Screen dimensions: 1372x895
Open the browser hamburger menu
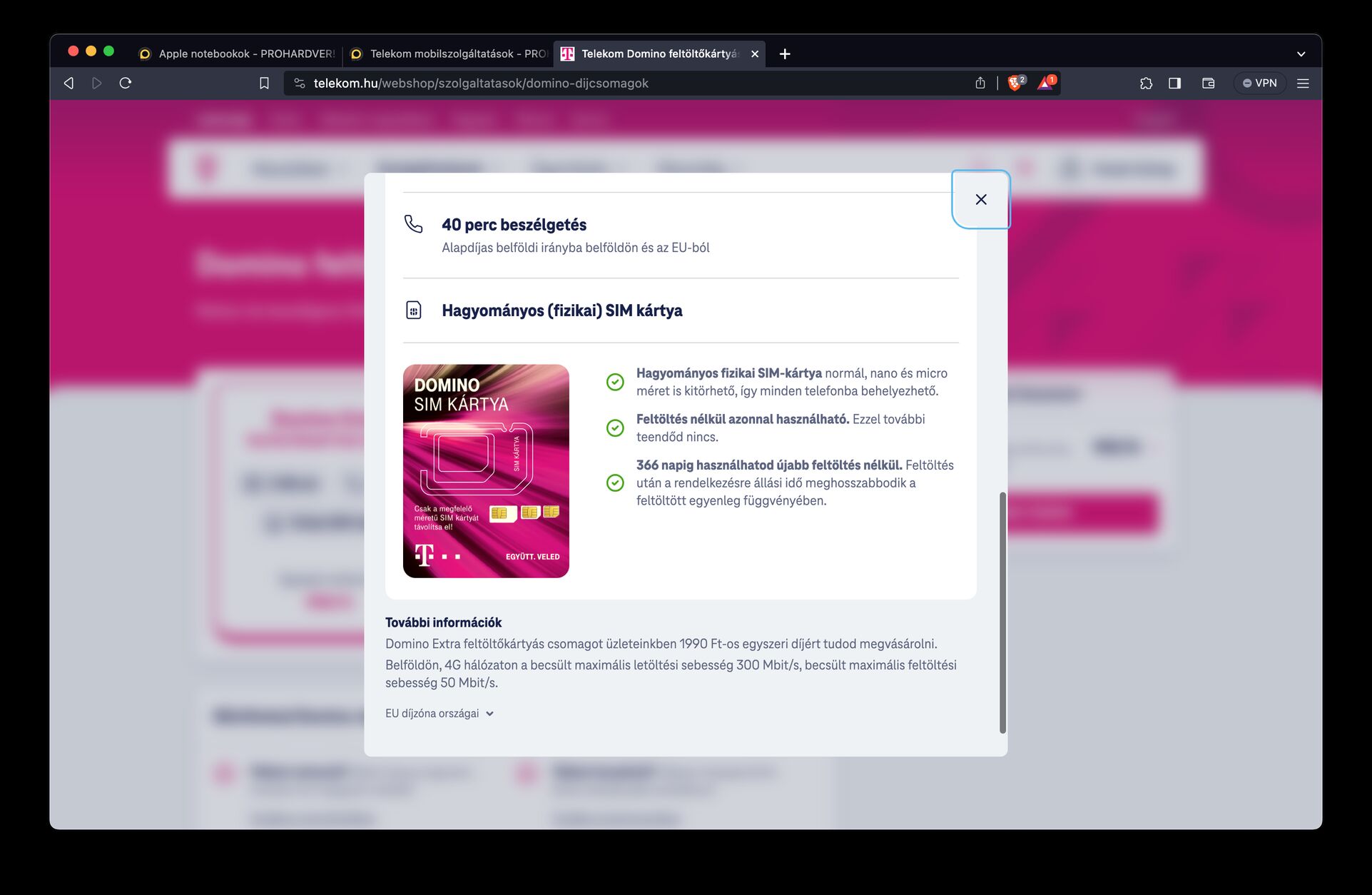click(x=1303, y=84)
